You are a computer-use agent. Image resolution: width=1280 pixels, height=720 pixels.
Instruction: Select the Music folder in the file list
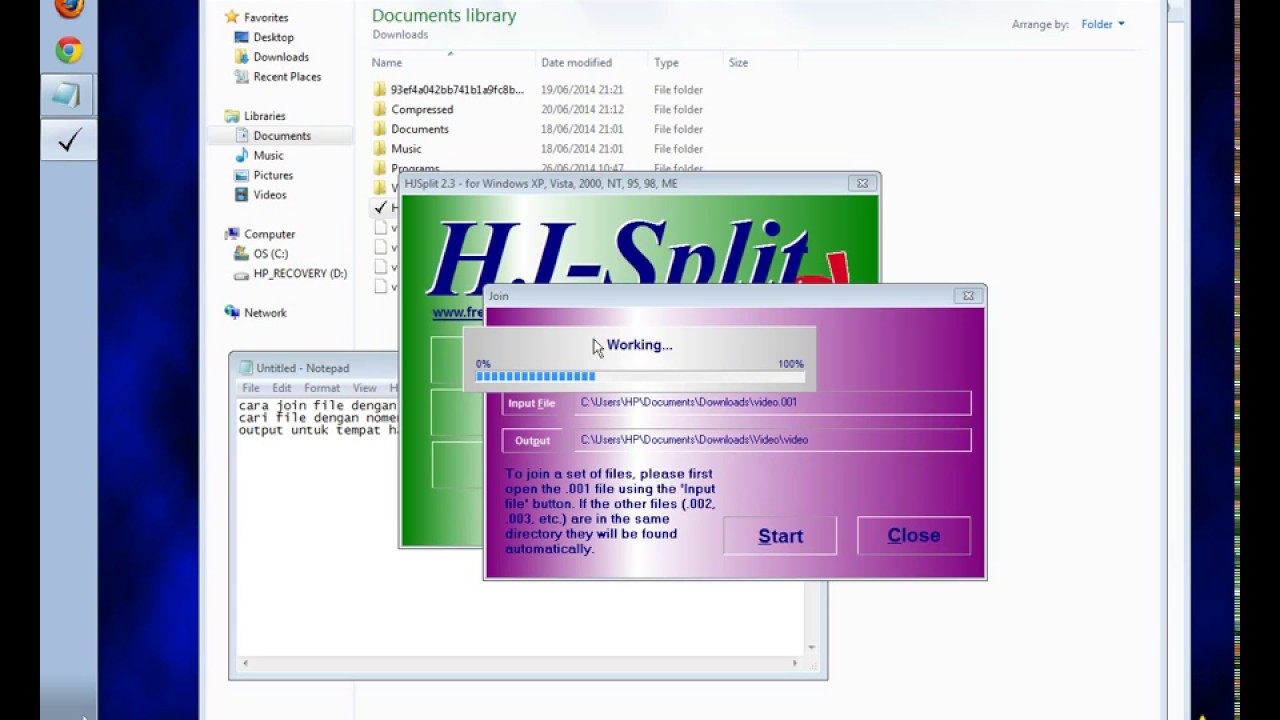(406, 149)
